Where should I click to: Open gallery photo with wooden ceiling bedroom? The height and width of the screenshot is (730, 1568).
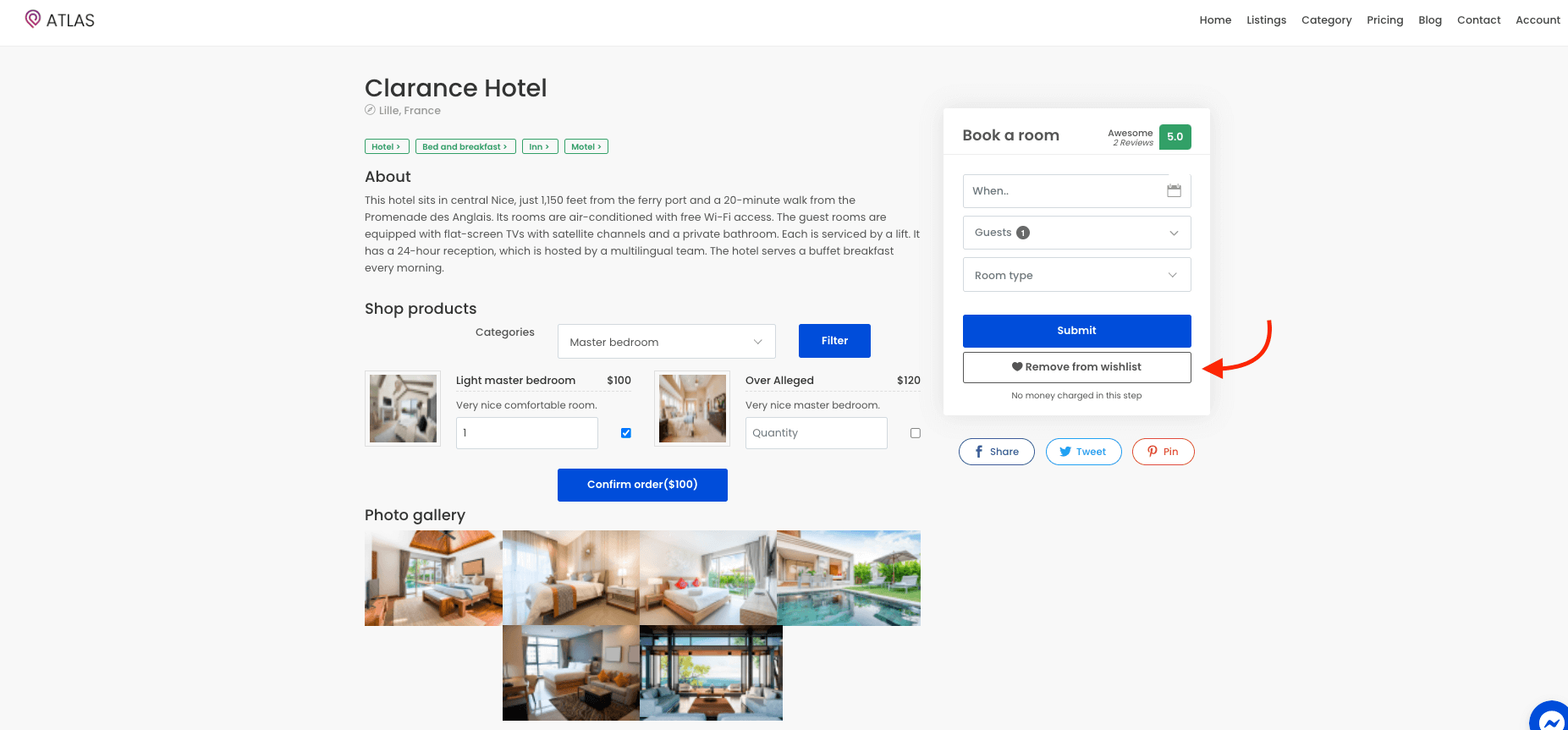coord(433,578)
